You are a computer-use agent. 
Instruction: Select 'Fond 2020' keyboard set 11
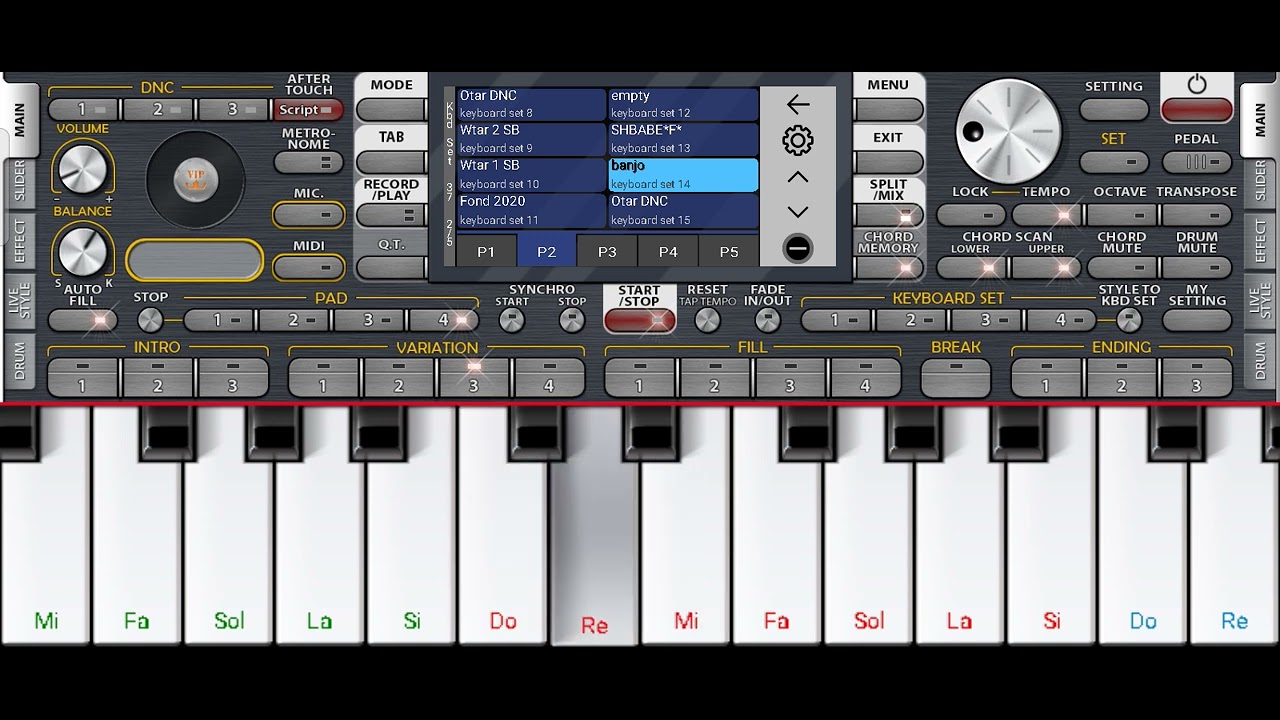(531, 210)
